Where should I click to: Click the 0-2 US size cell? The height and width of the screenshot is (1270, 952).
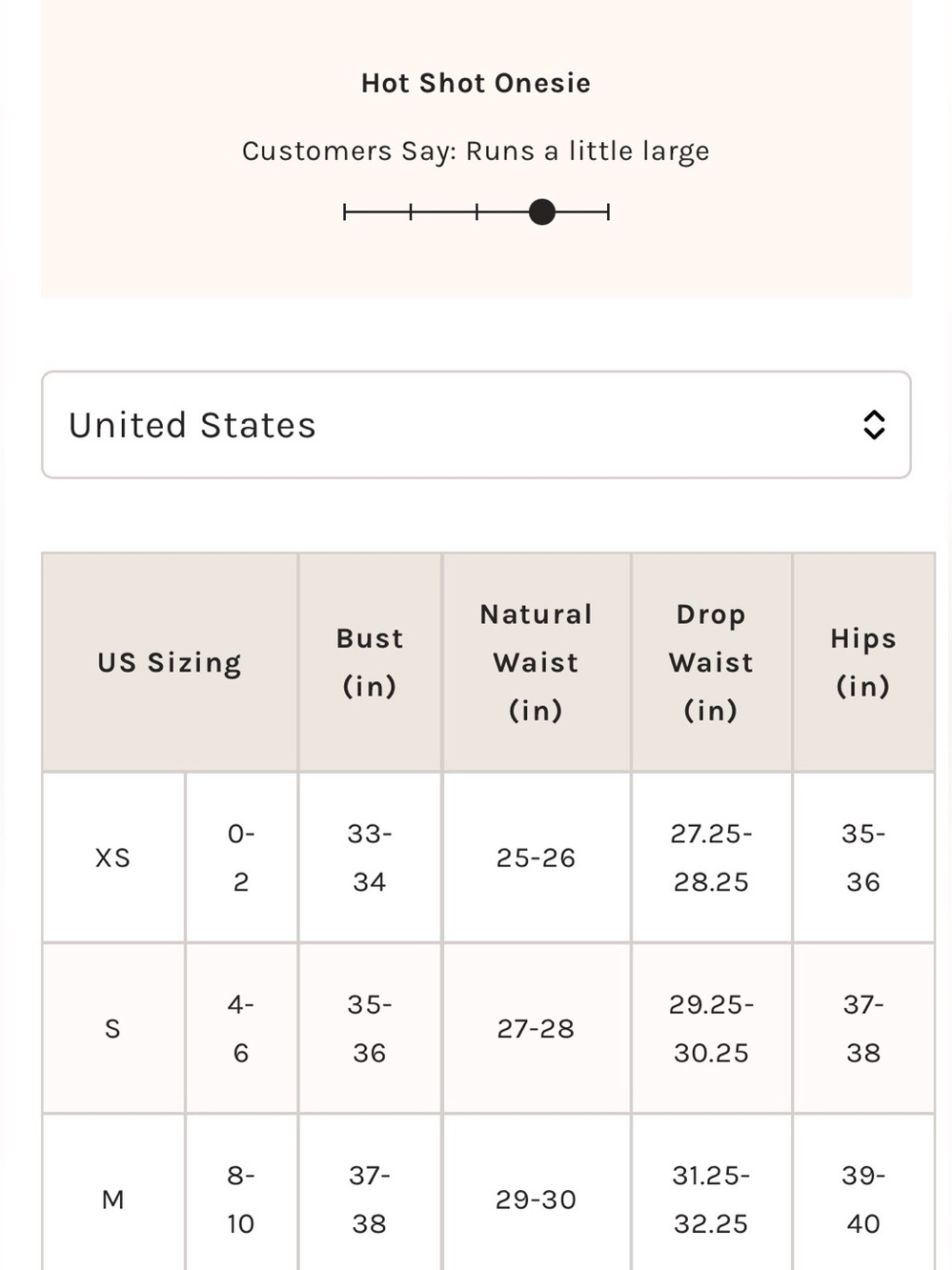[241, 857]
